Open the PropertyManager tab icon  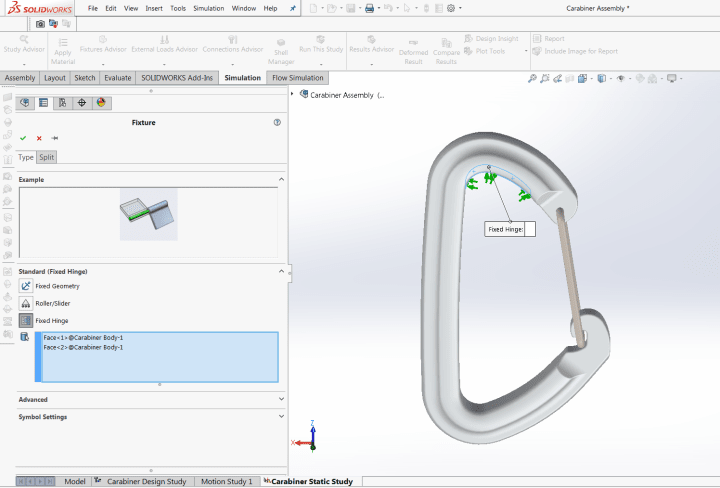click(43, 102)
